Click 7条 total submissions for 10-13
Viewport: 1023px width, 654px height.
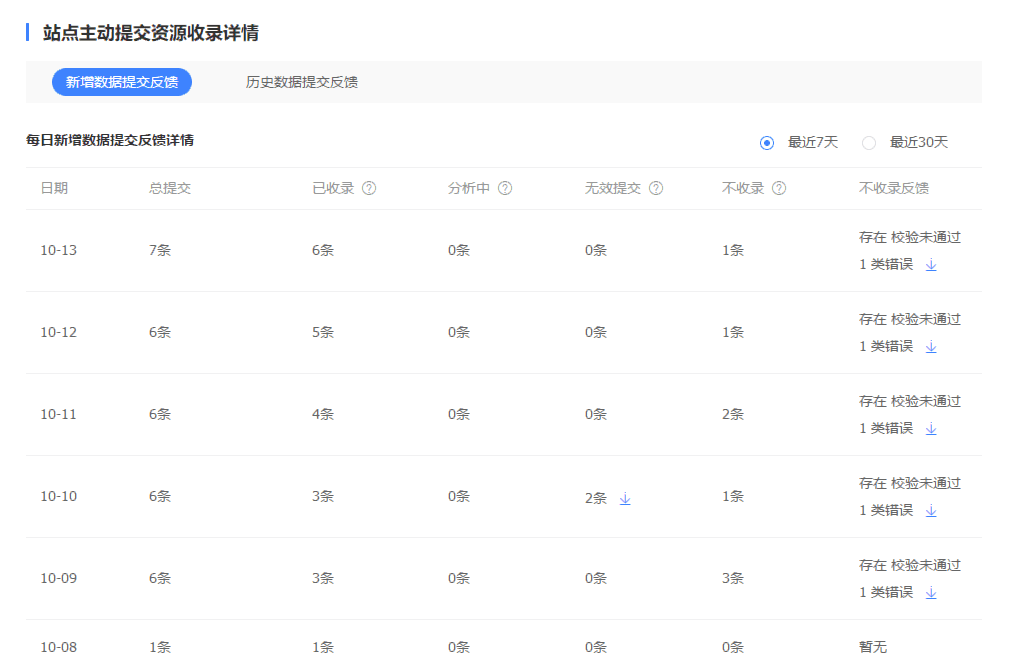(160, 251)
